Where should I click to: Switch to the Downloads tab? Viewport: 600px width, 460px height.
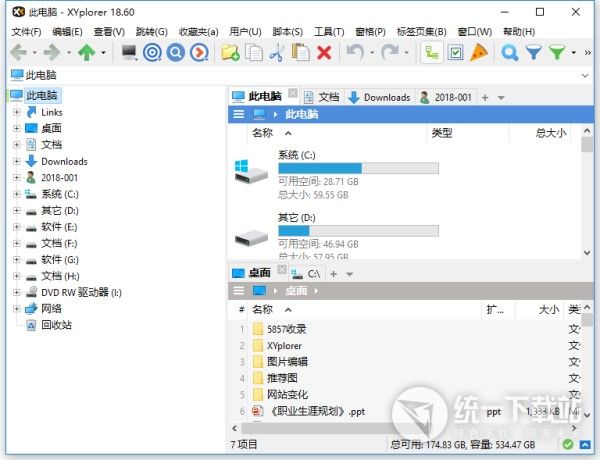pyautogui.click(x=380, y=97)
